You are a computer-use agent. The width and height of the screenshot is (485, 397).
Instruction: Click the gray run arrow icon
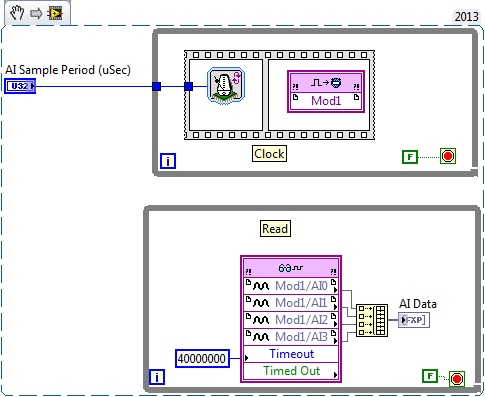coord(36,13)
